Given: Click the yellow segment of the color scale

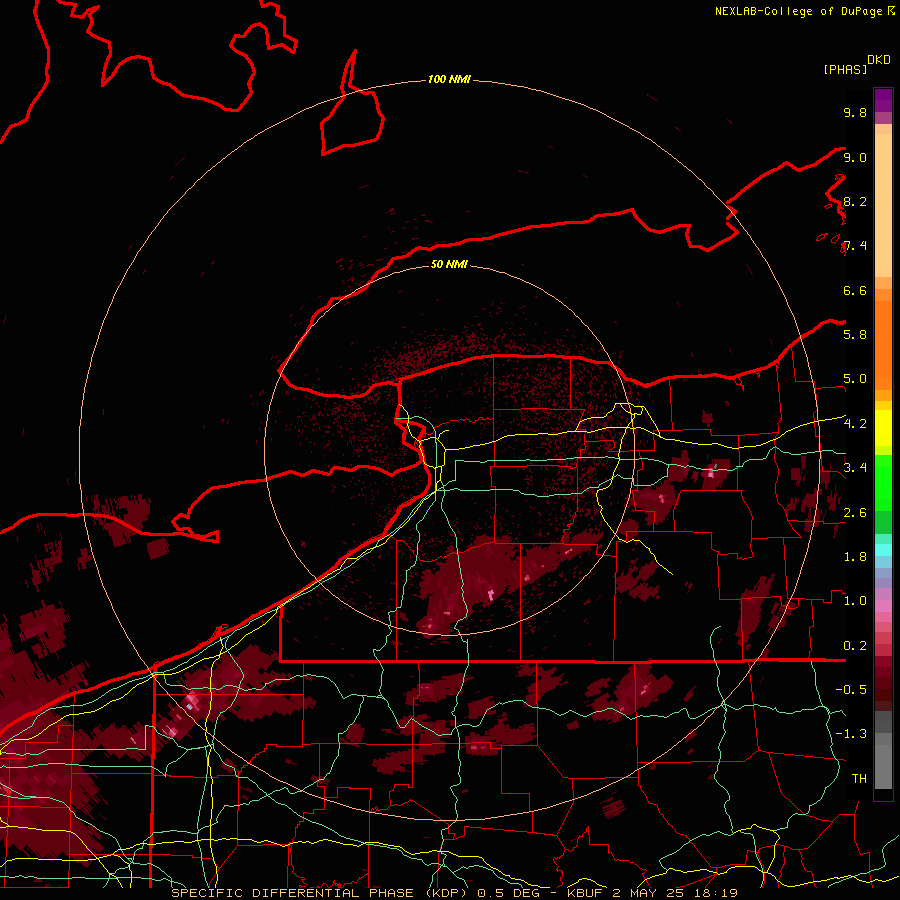Looking at the screenshot, I should tap(883, 428).
